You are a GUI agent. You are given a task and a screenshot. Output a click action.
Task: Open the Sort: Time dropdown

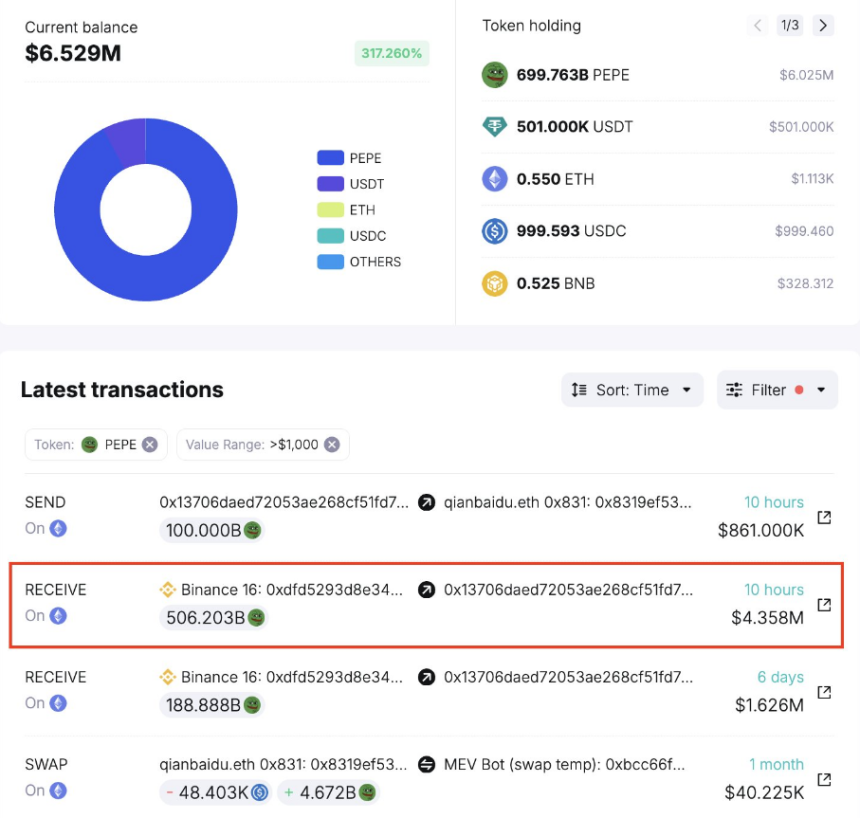(x=632, y=390)
